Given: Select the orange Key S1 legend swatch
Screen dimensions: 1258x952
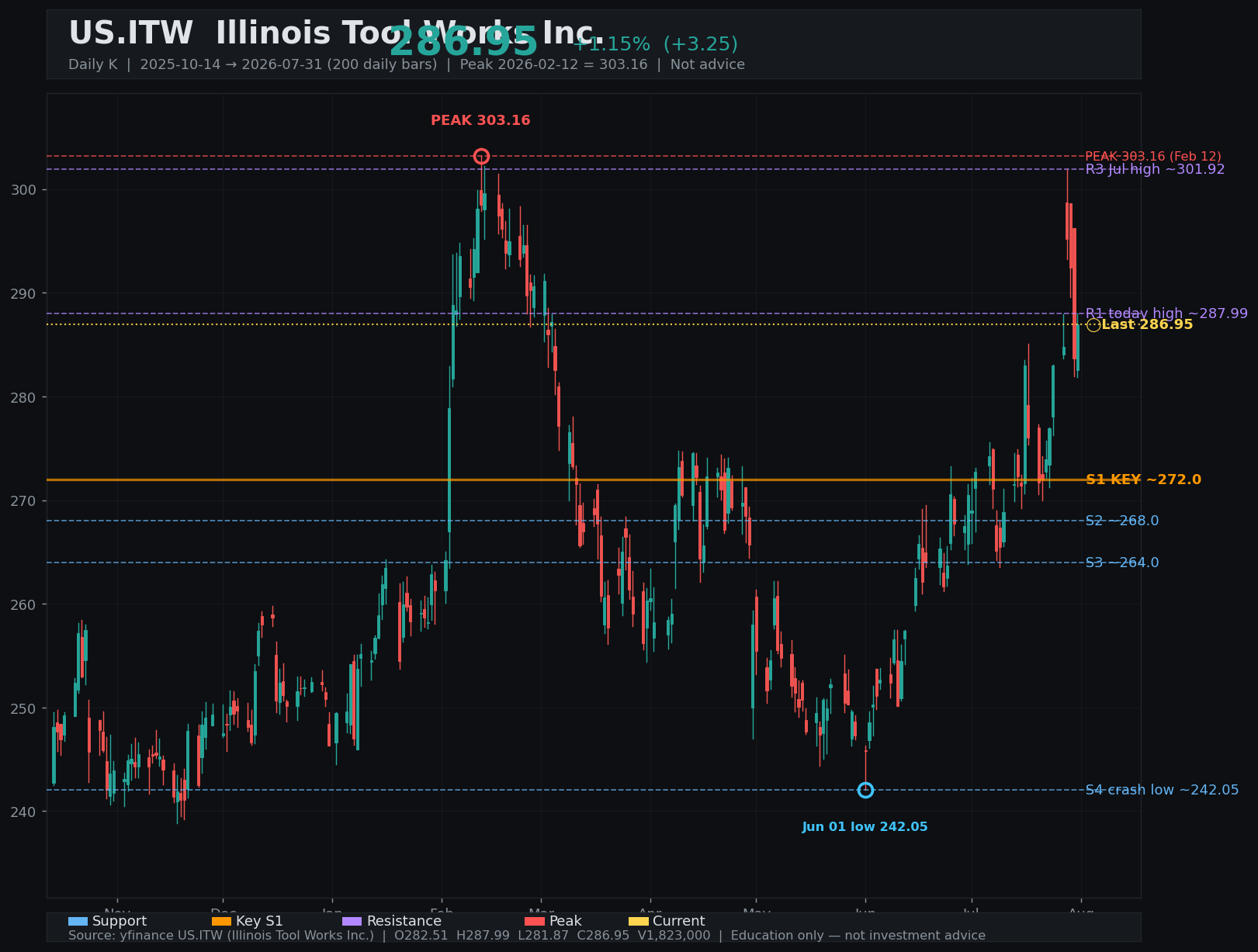Looking at the screenshot, I should point(221,921).
